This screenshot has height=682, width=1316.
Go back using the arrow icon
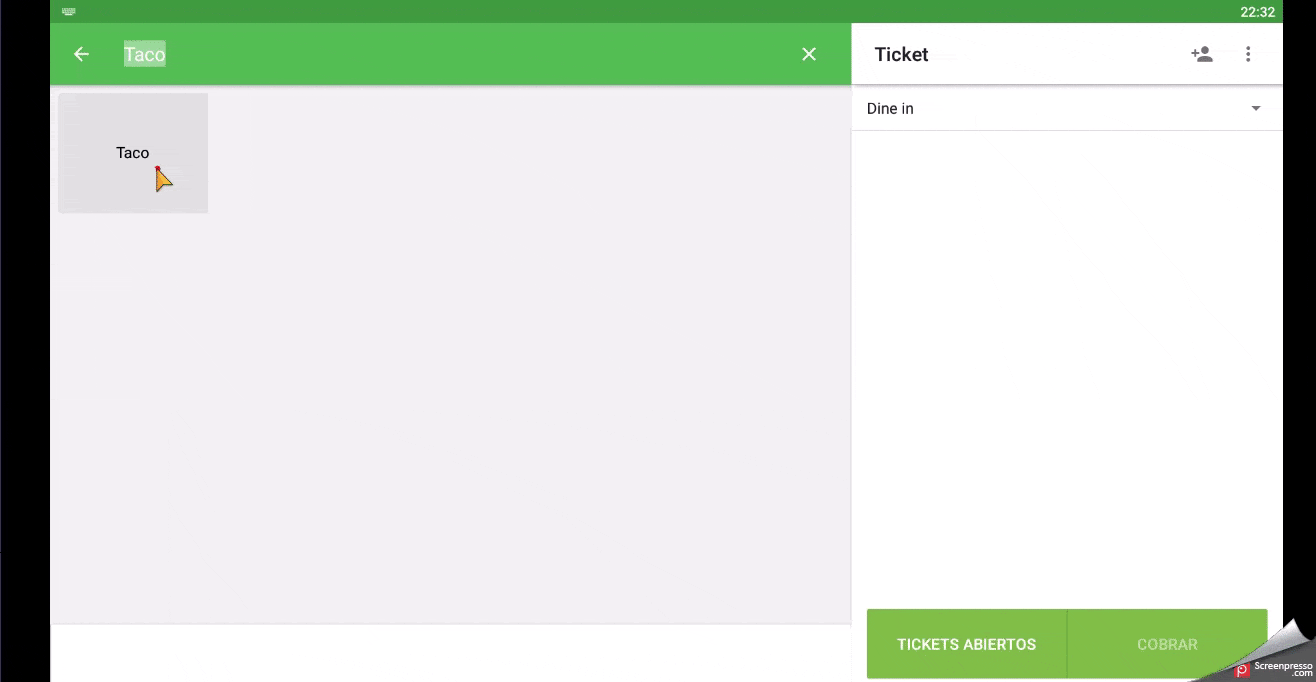pos(82,54)
